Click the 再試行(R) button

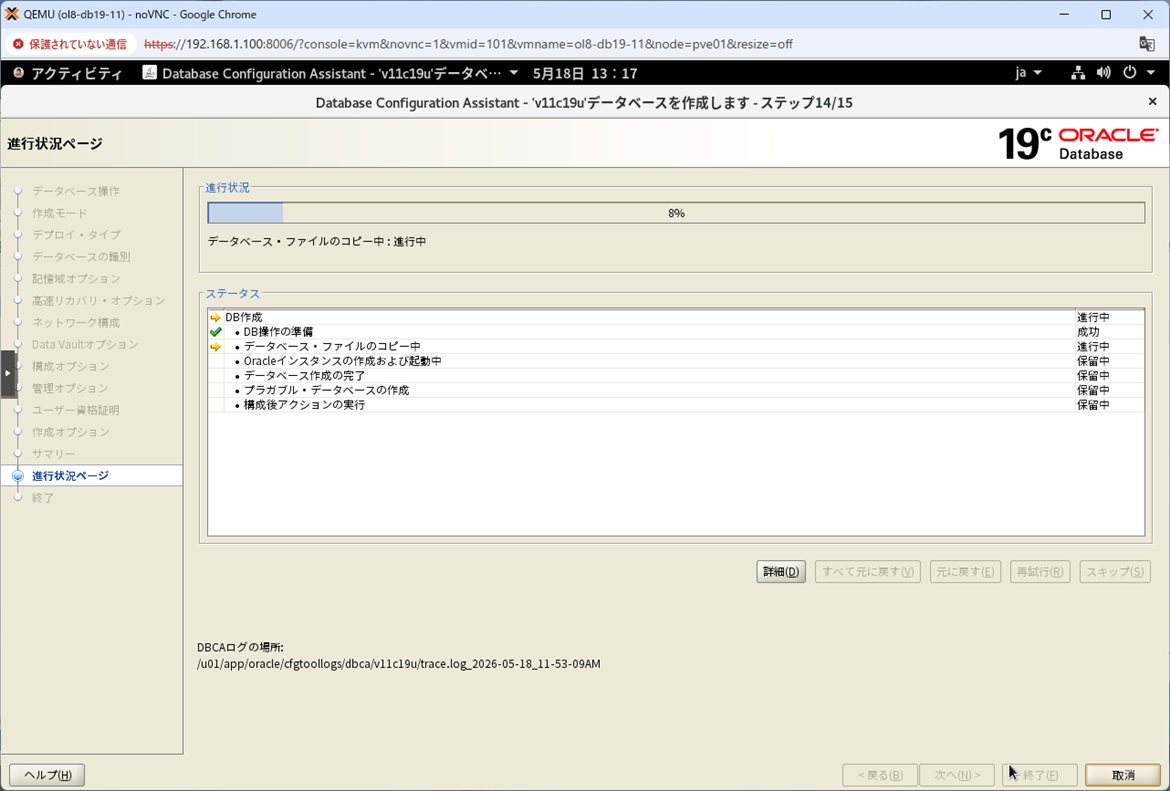(1040, 572)
